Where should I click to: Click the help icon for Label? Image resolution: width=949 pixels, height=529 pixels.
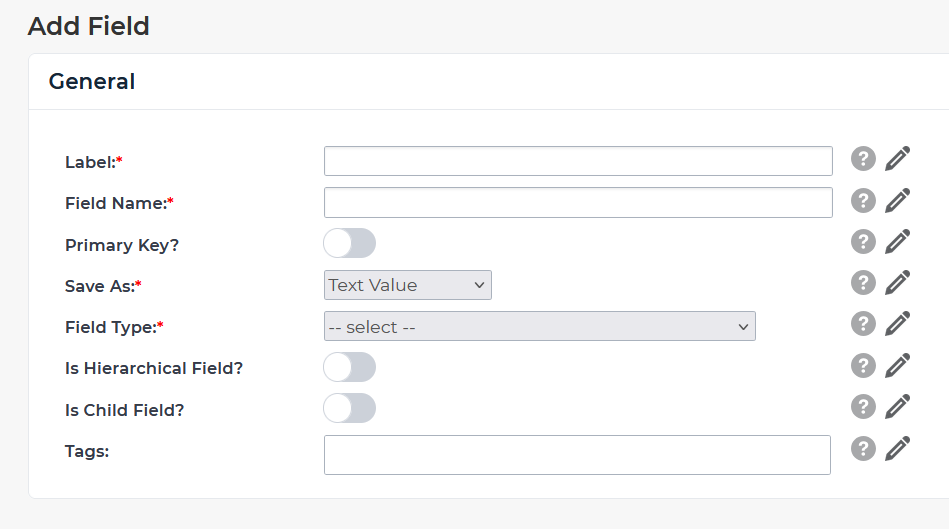(x=863, y=159)
